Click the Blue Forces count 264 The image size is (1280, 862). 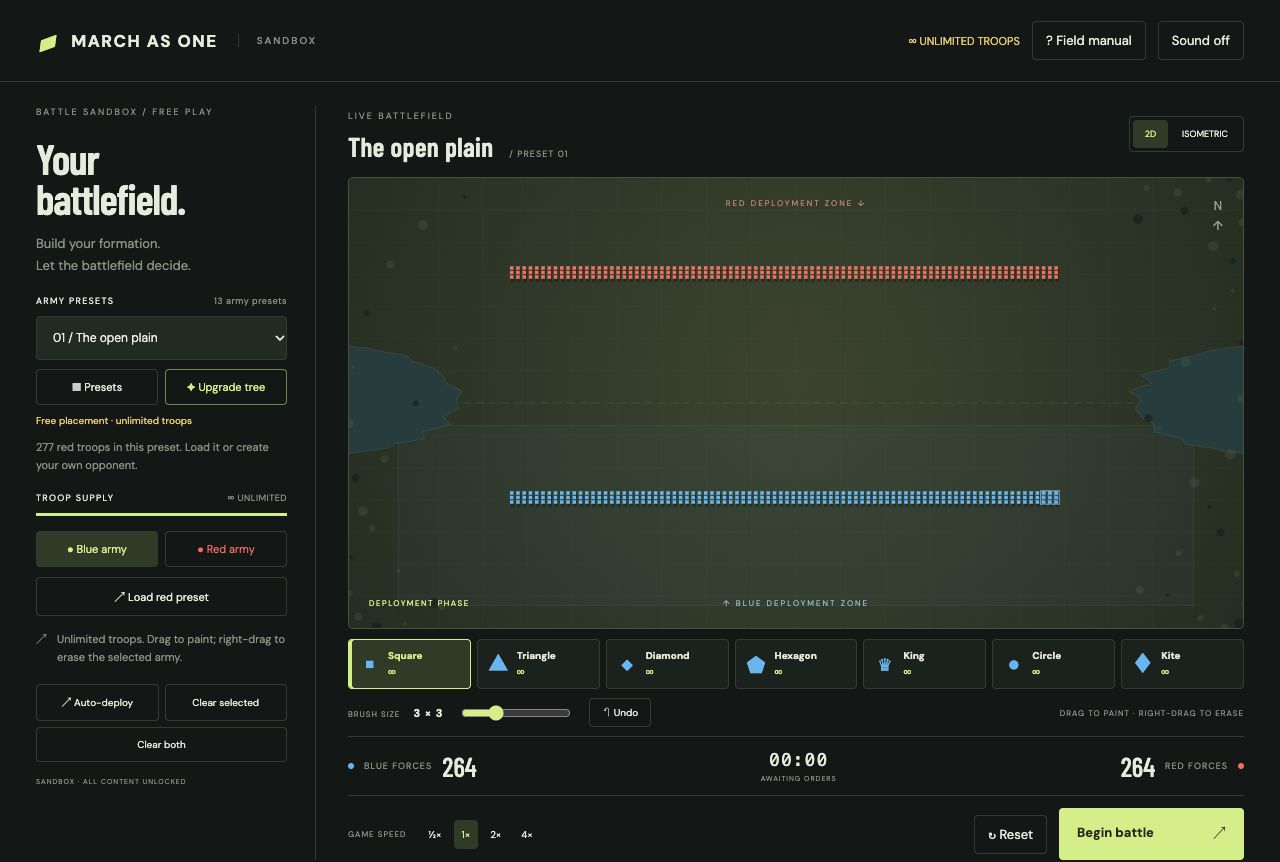(x=459, y=767)
